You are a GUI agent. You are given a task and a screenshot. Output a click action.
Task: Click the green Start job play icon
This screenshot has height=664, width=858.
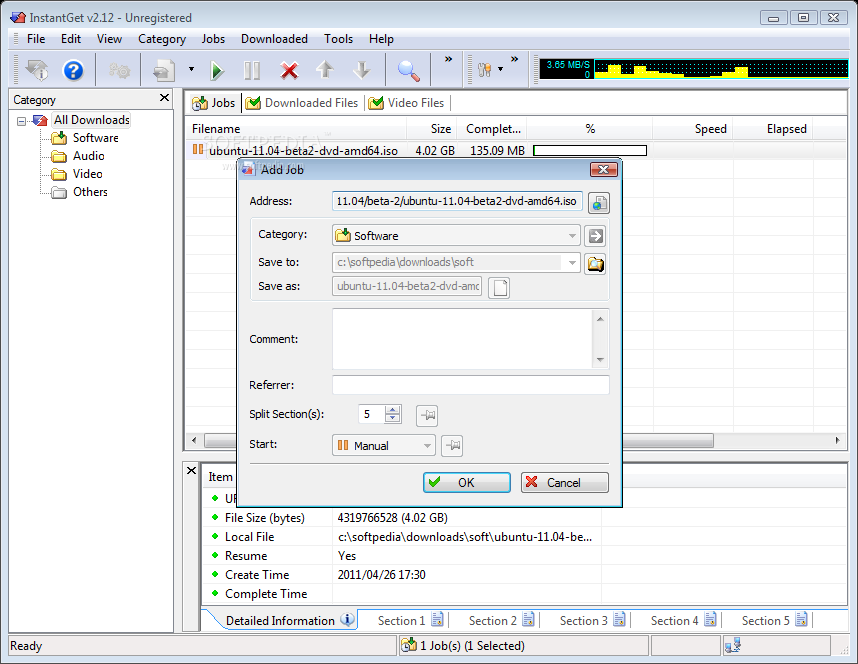[217, 71]
